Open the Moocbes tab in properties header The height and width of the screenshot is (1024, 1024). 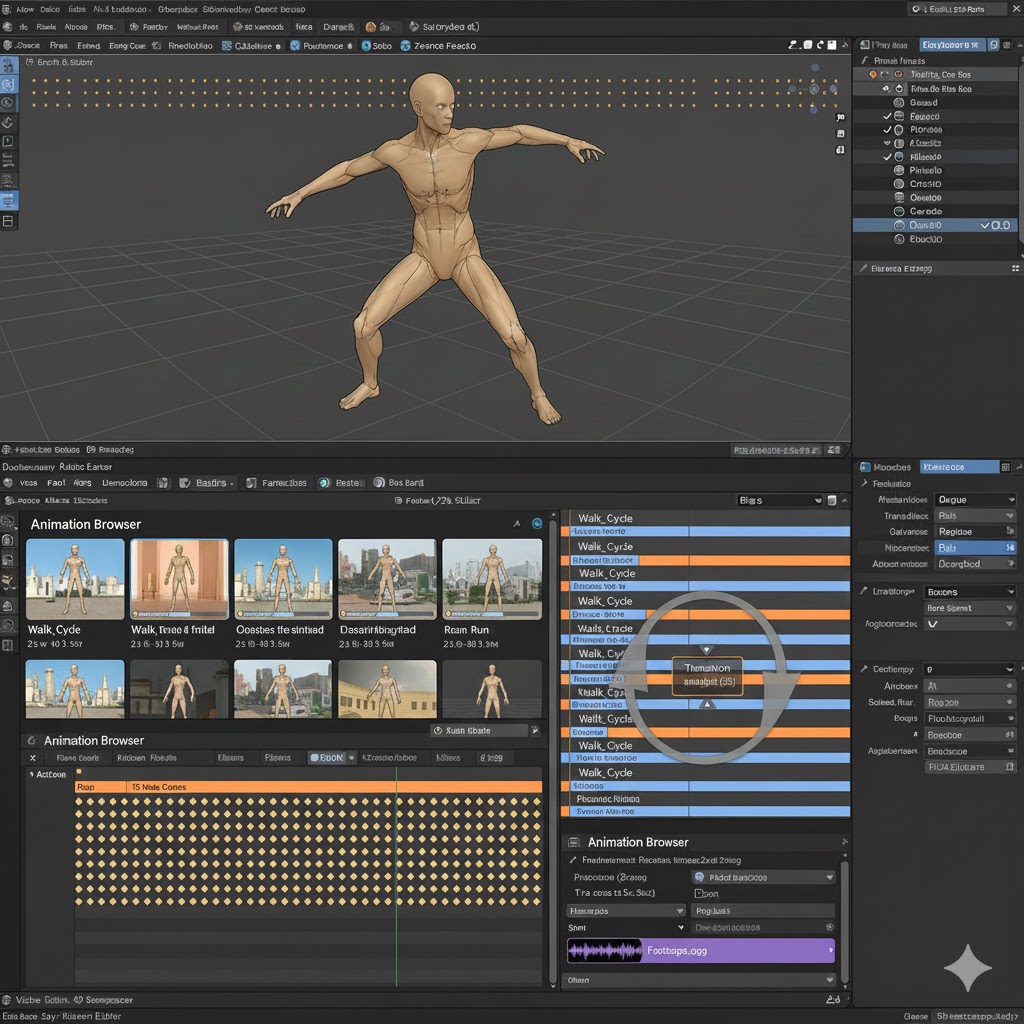point(886,467)
